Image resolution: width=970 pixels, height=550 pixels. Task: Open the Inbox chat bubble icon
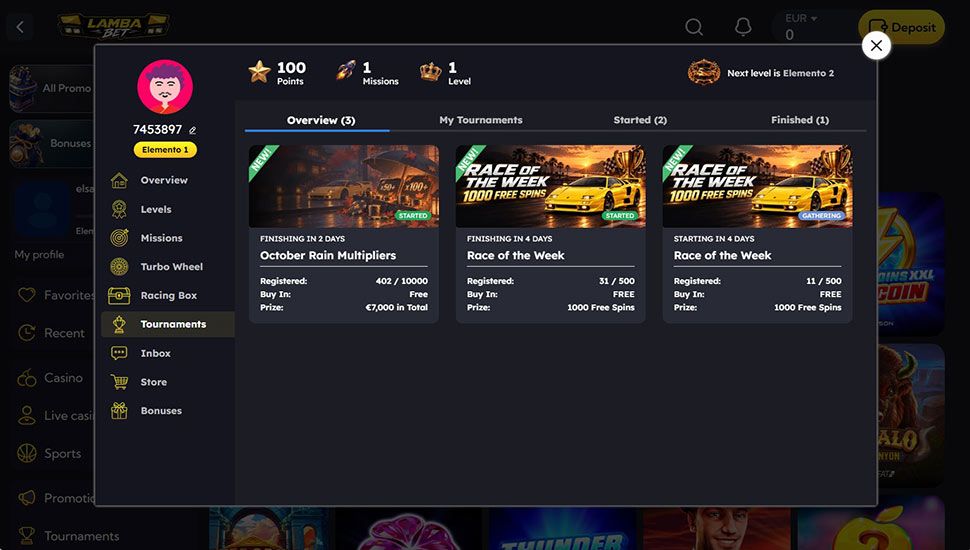(x=119, y=353)
